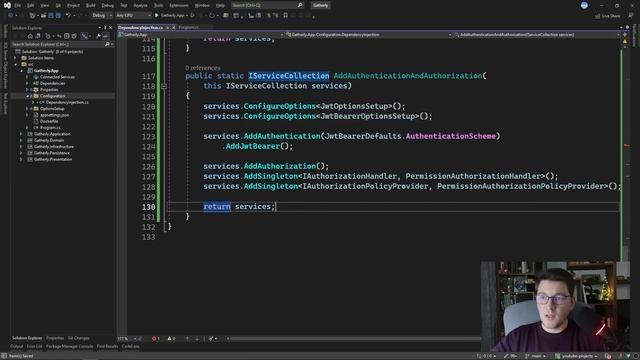Select Dockerfile in Solution Explorer

(49, 121)
